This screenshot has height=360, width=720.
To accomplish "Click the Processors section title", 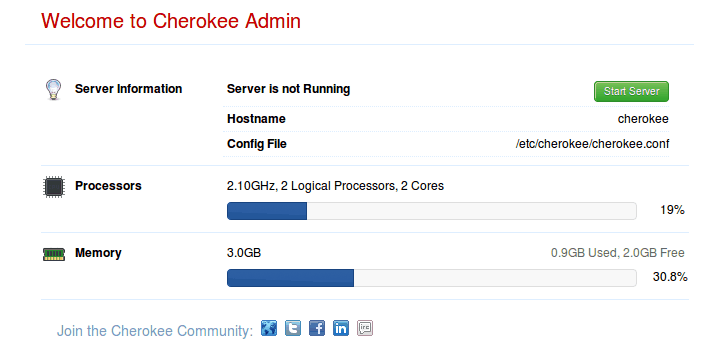I will [108, 186].
